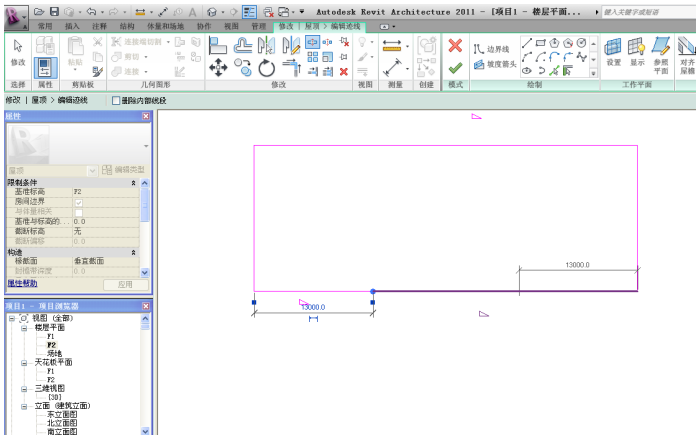The height and width of the screenshot is (440, 699).
Task: Click the 属性帮助 link
Action: (x=23, y=283)
